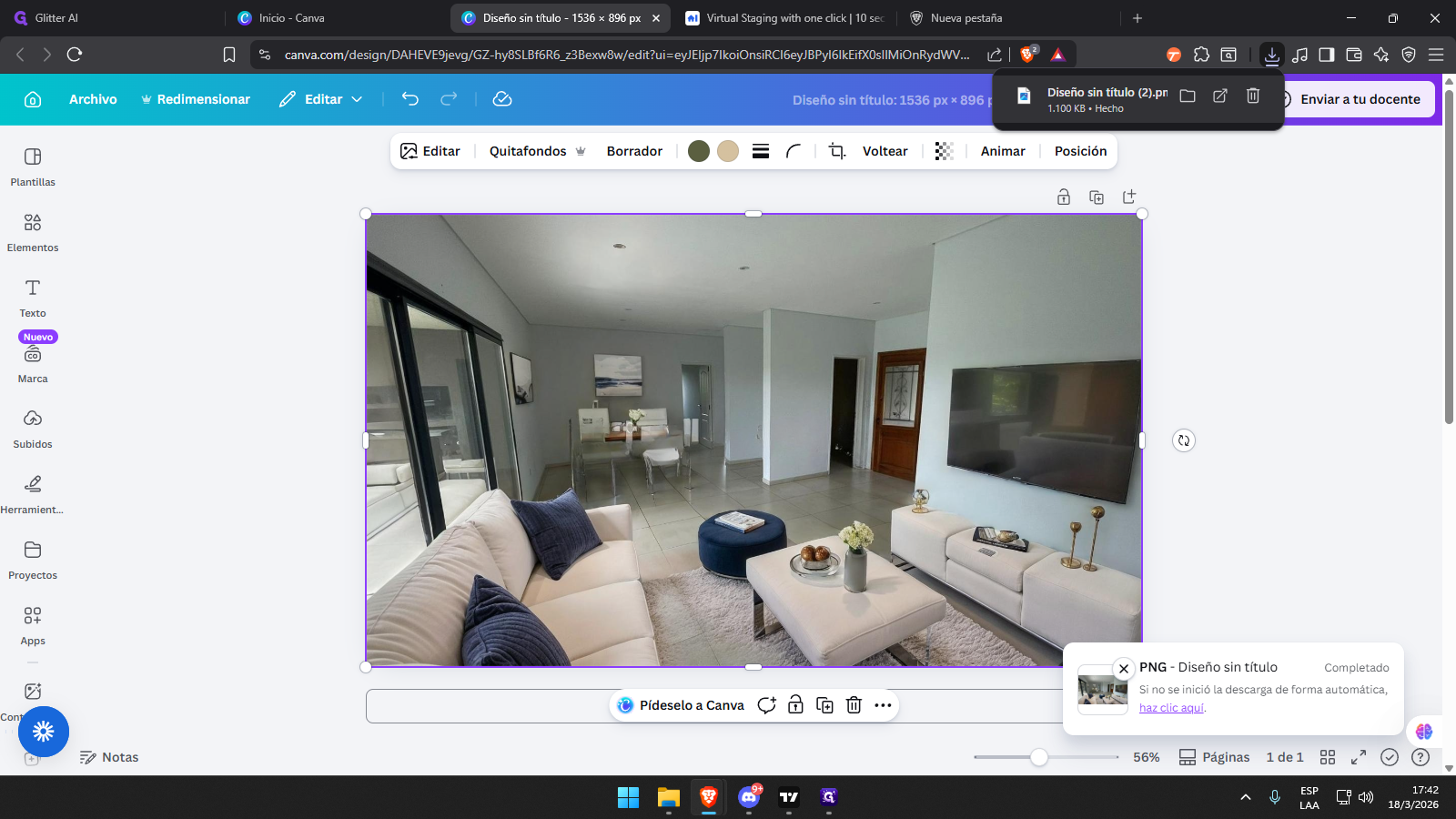Delete the selected image with trash icon
This screenshot has height=819, width=1456.
point(854,705)
